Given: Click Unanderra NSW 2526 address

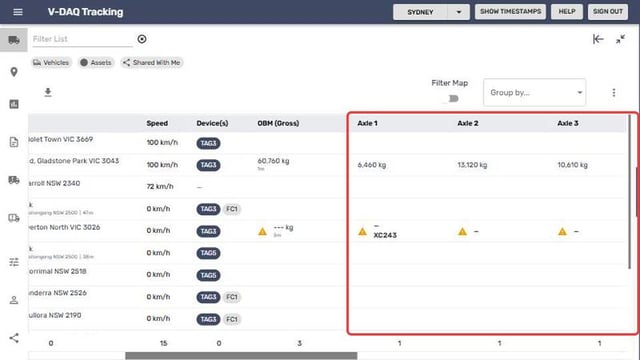Looking at the screenshot, I should tap(58, 293).
